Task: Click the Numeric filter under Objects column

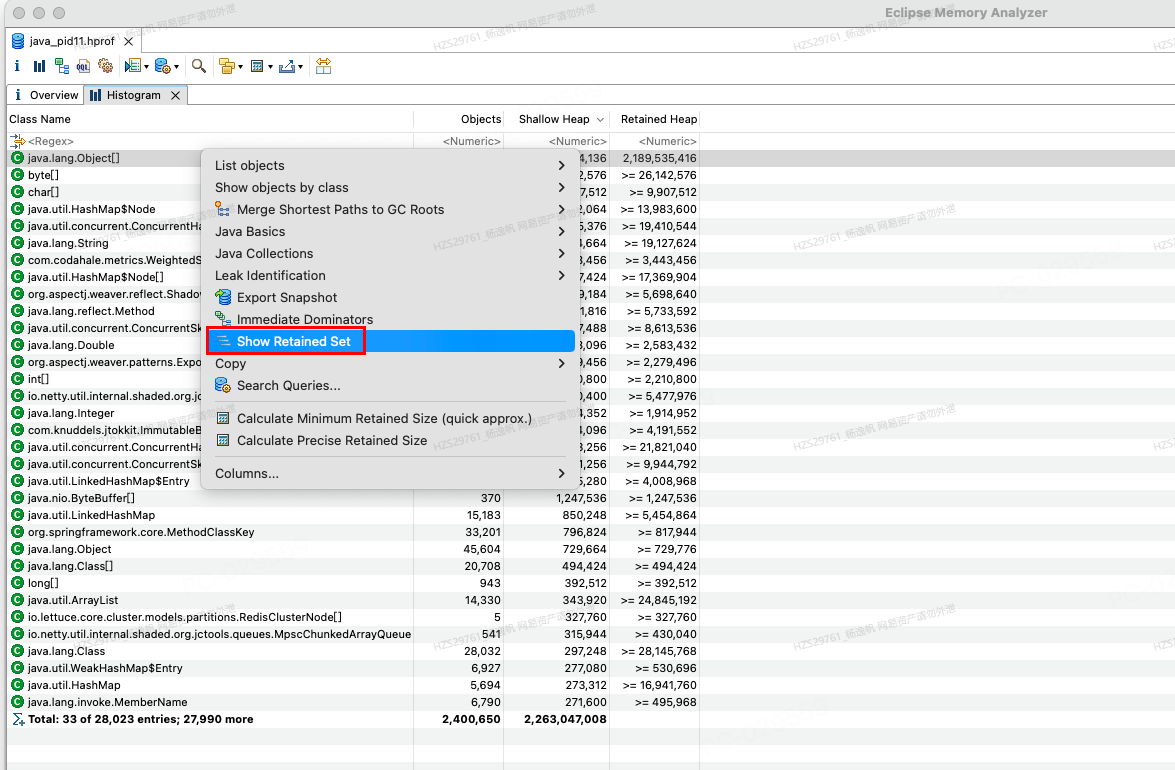Action: (x=459, y=141)
